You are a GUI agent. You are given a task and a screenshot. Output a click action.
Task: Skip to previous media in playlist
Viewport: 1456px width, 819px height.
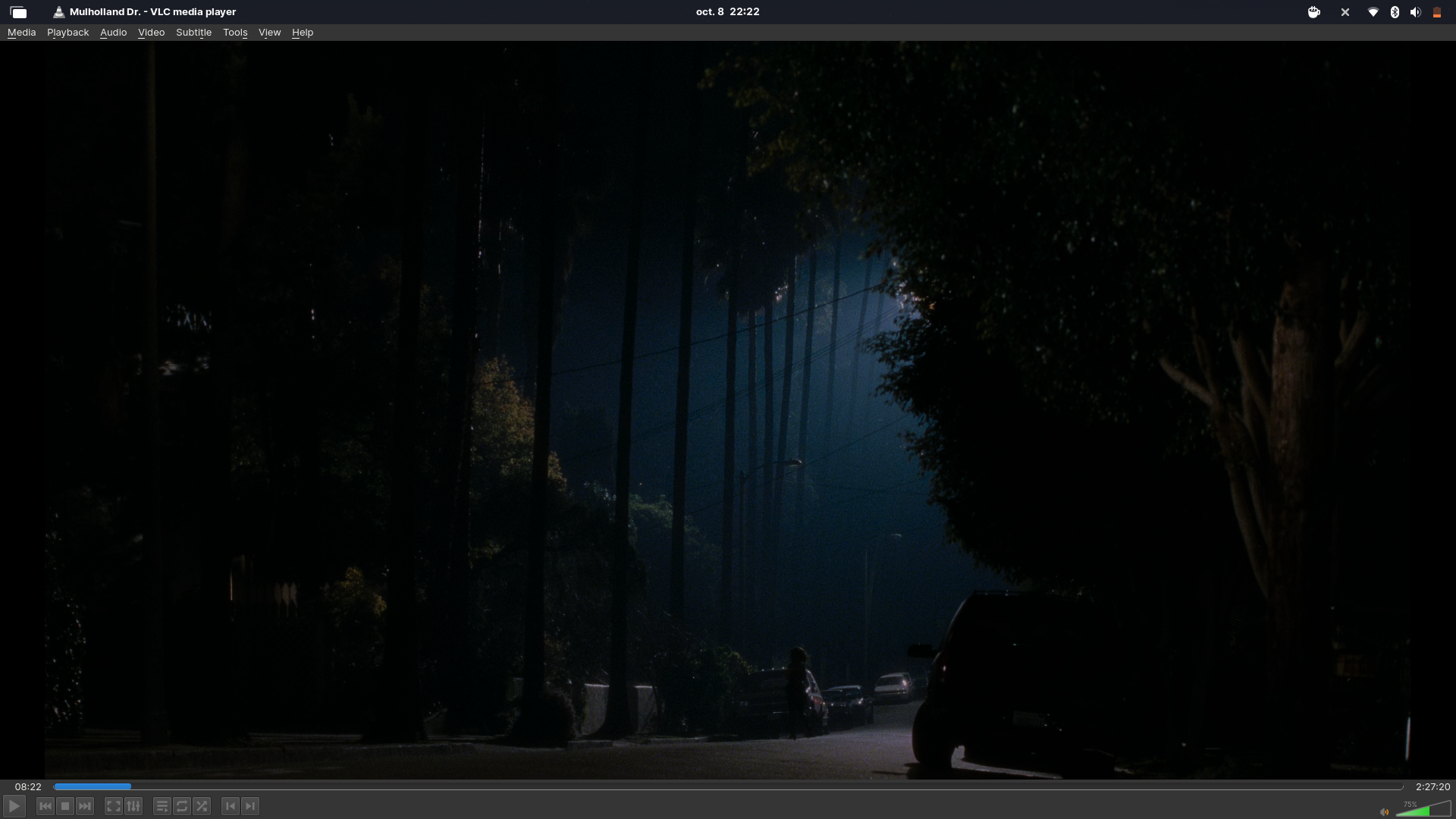(x=45, y=806)
